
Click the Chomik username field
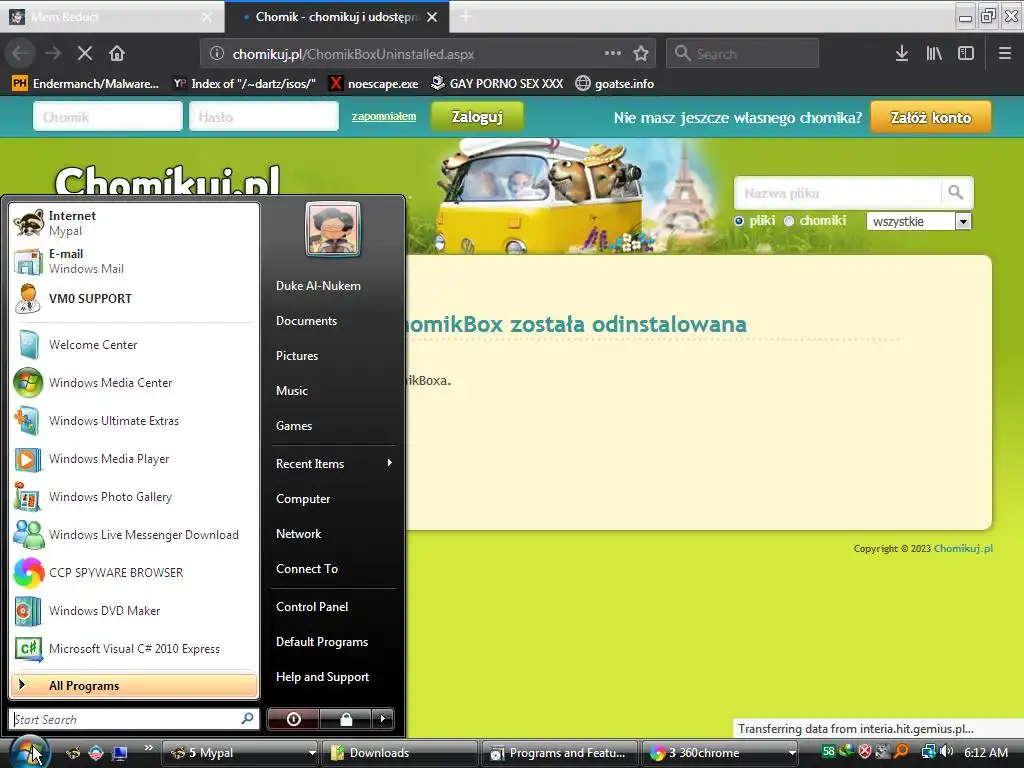[x=108, y=117]
